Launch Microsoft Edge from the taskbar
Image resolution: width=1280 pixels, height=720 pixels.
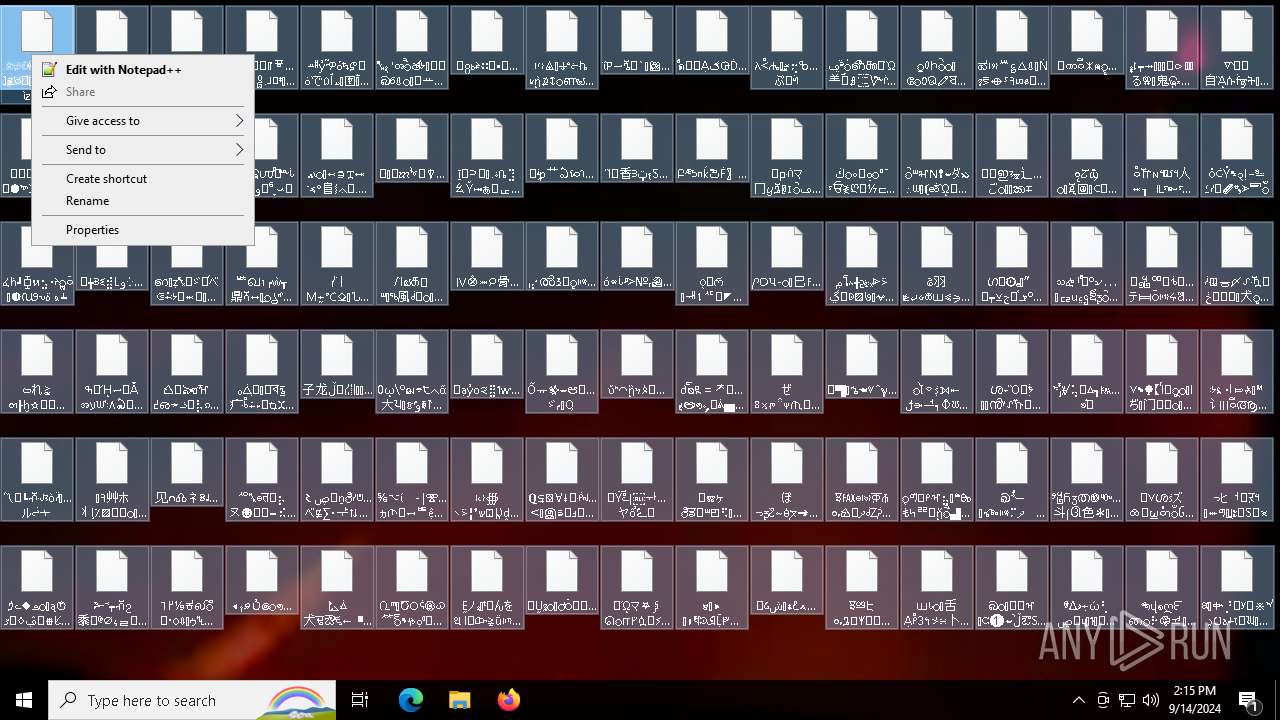(411, 700)
